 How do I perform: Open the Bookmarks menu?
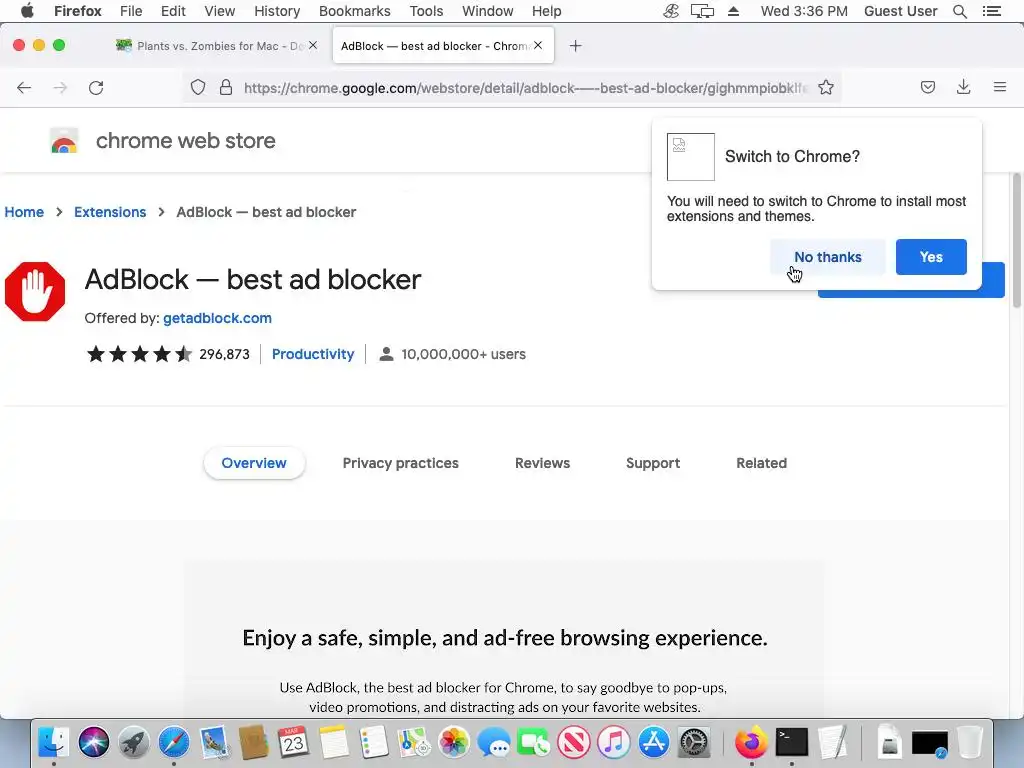355,11
